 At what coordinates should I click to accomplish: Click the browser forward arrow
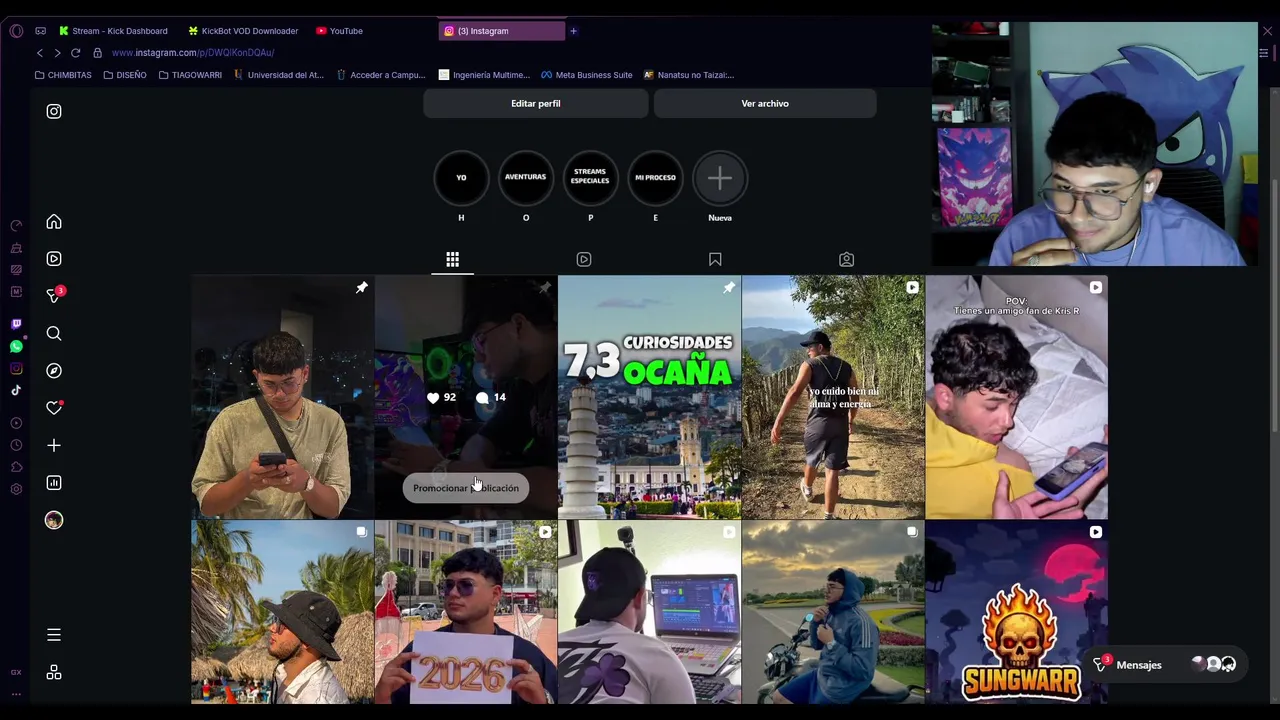point(57,52)
